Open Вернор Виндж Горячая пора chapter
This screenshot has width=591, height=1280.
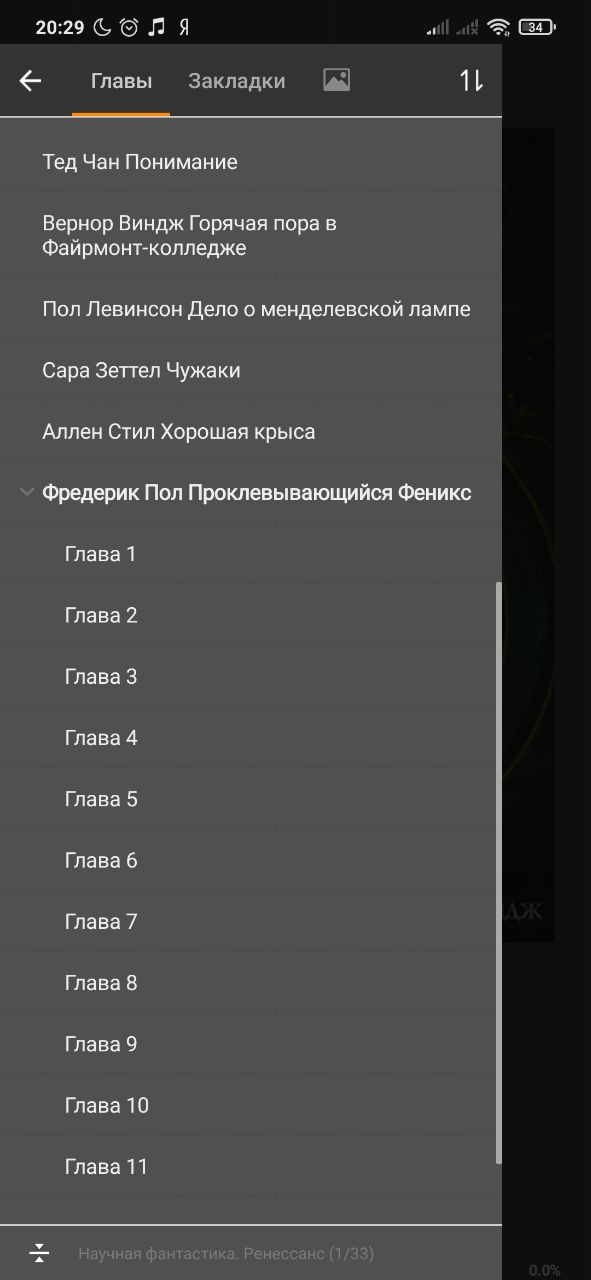[249, 235]
